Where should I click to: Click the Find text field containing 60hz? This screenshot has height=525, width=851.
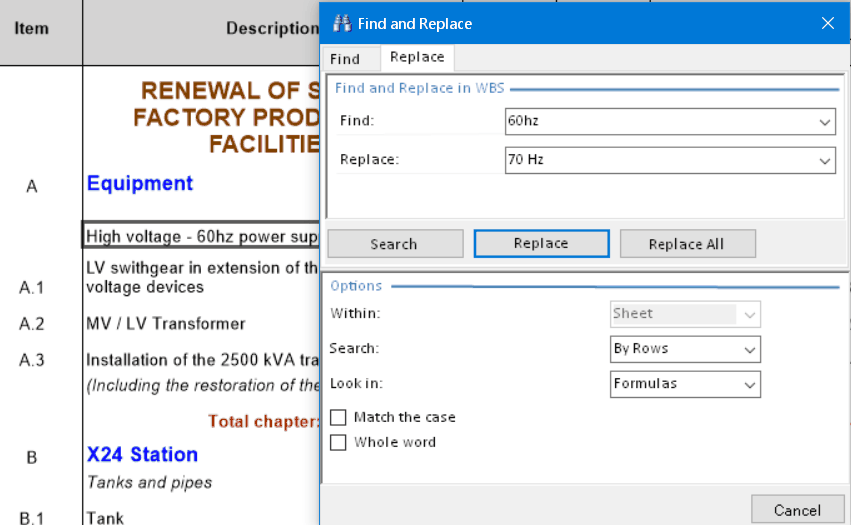click(660, 122)
